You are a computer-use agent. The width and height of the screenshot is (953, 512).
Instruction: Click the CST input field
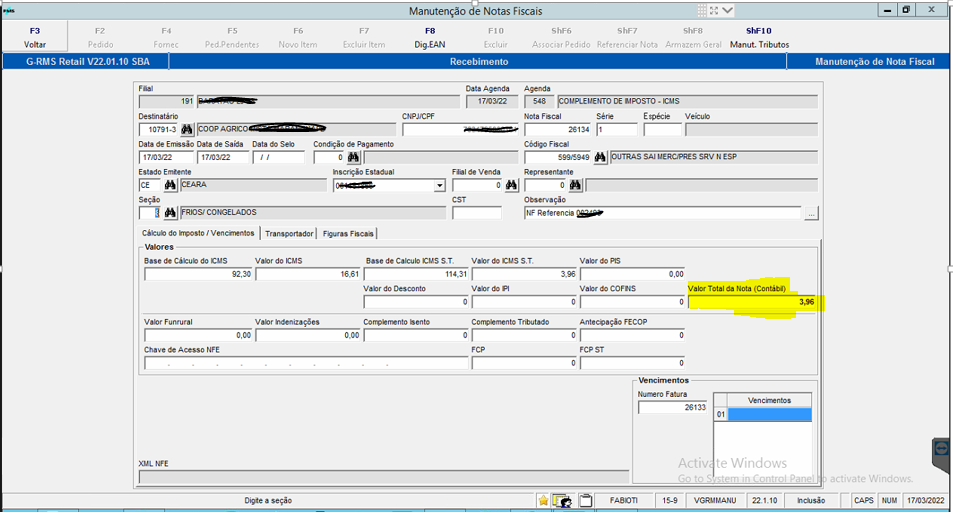476,213
